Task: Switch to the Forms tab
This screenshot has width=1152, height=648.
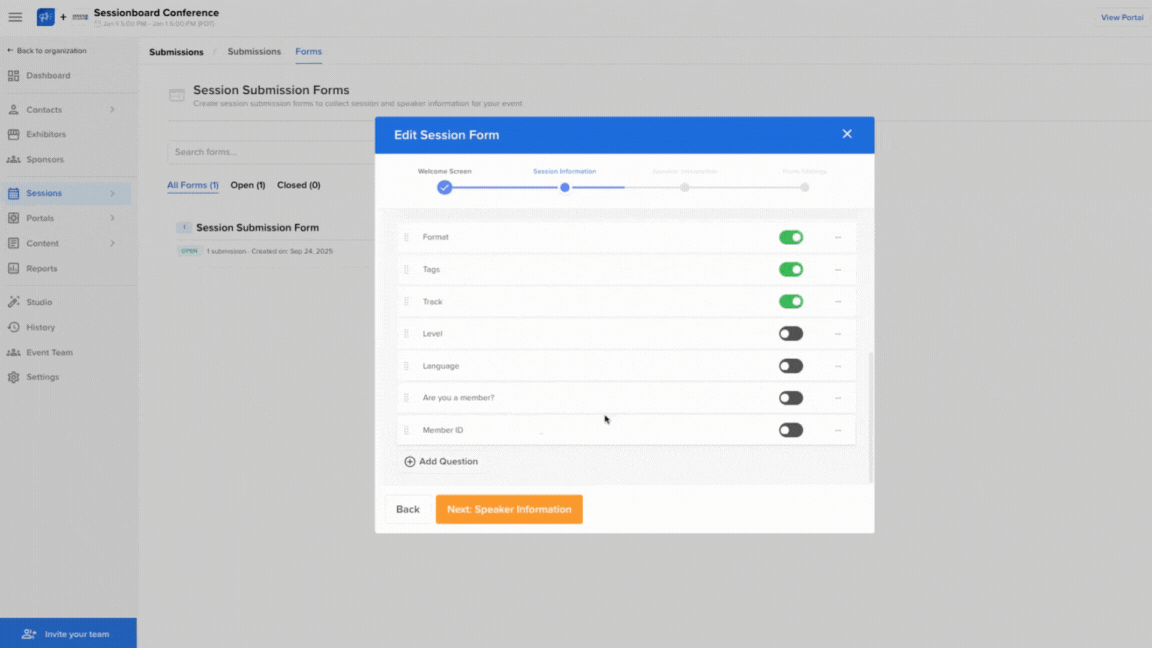Action: point(308,51)
